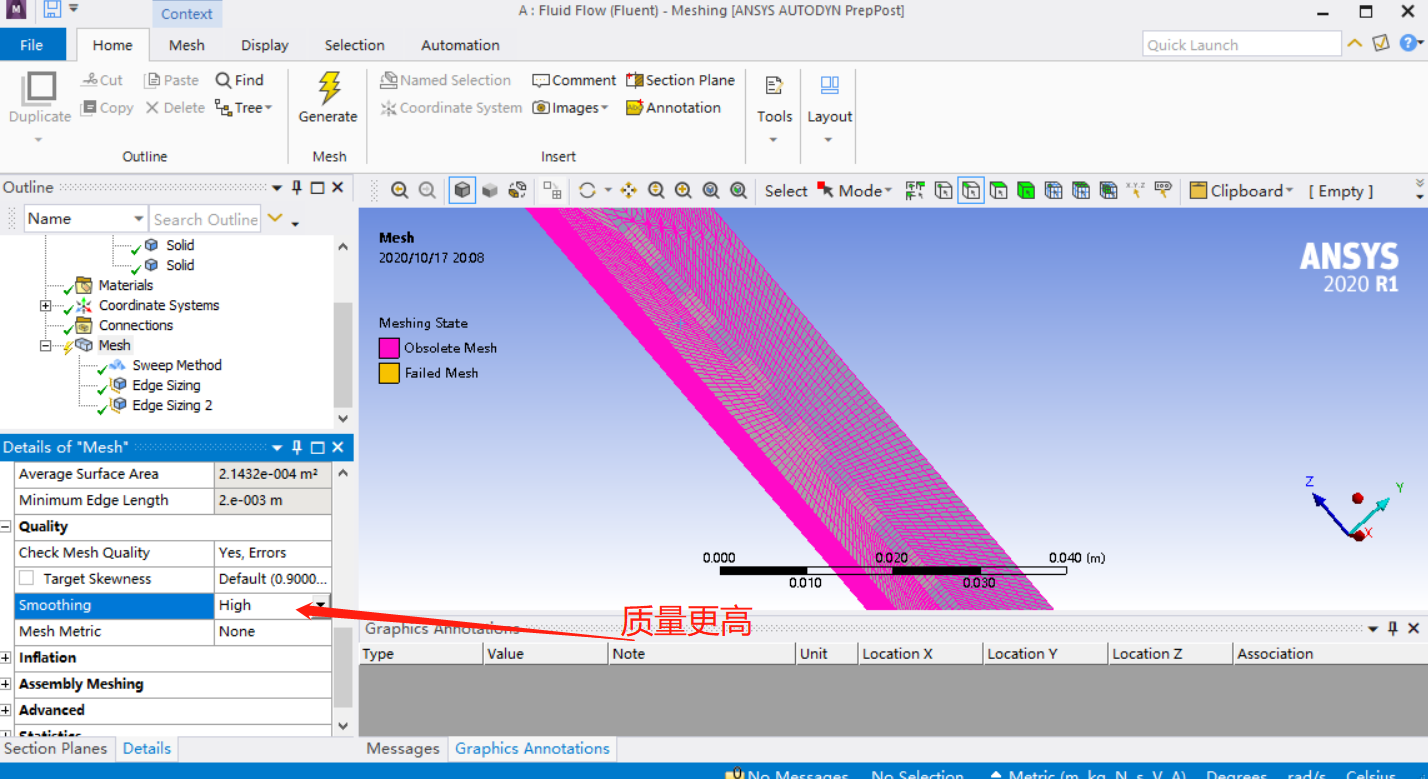The height and width of the screenshot is (780, 1428).
Task: Insert a Named Selection
Action: [x=446, y=80]
